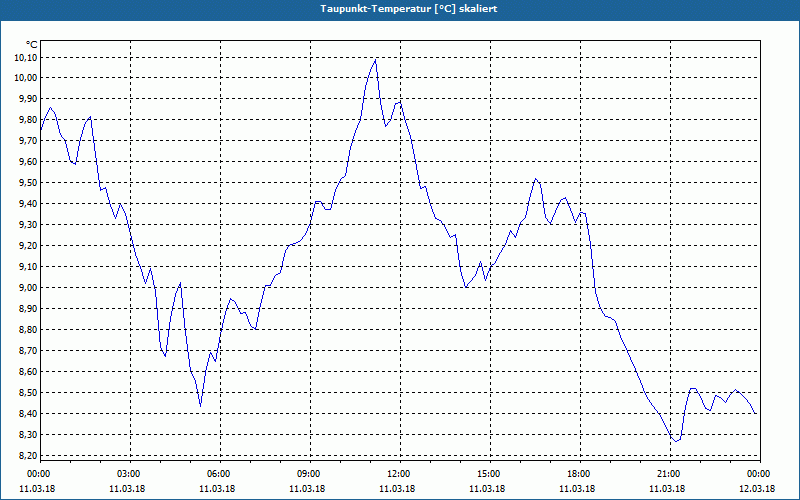Select the 9,90 y-axis value
The width and height of the screenshot is (800, 500).
click(x=28, y=99)
